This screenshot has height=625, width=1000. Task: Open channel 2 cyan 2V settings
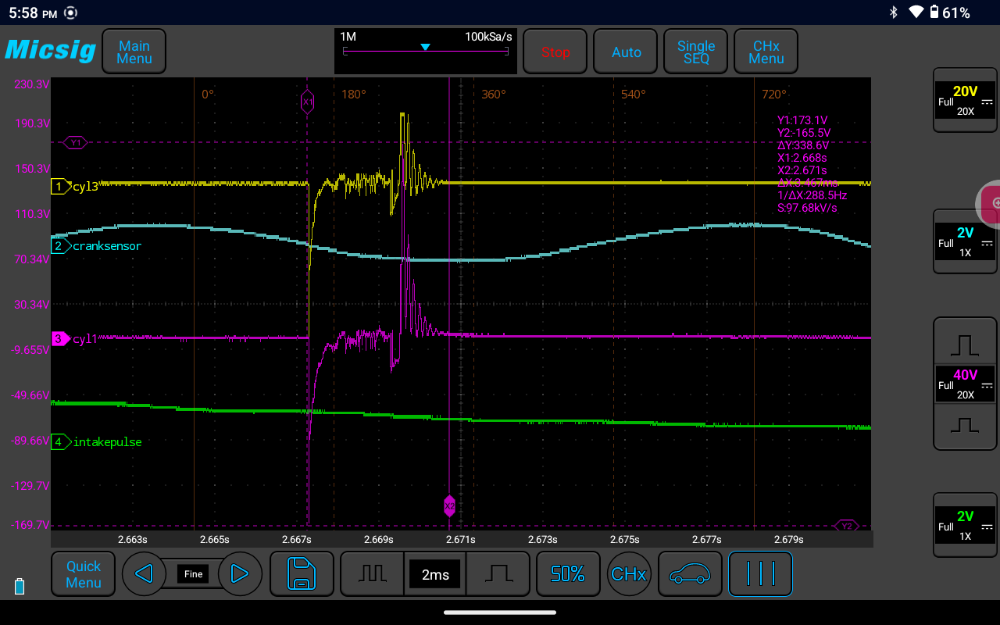click(965, 241)
